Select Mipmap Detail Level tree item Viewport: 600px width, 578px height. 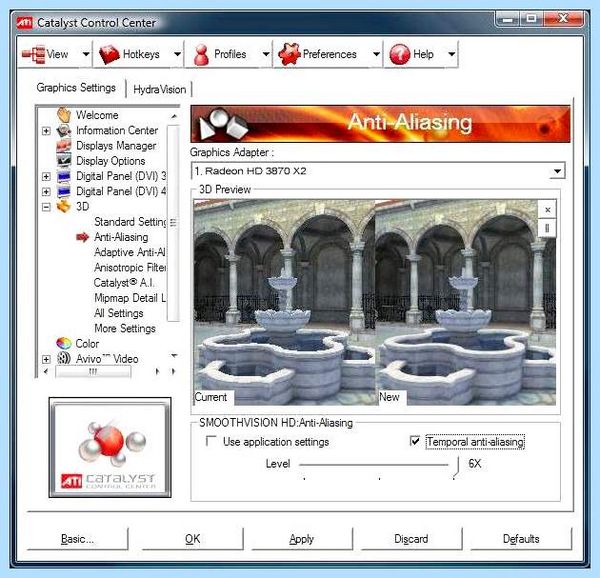coord(130,298)
